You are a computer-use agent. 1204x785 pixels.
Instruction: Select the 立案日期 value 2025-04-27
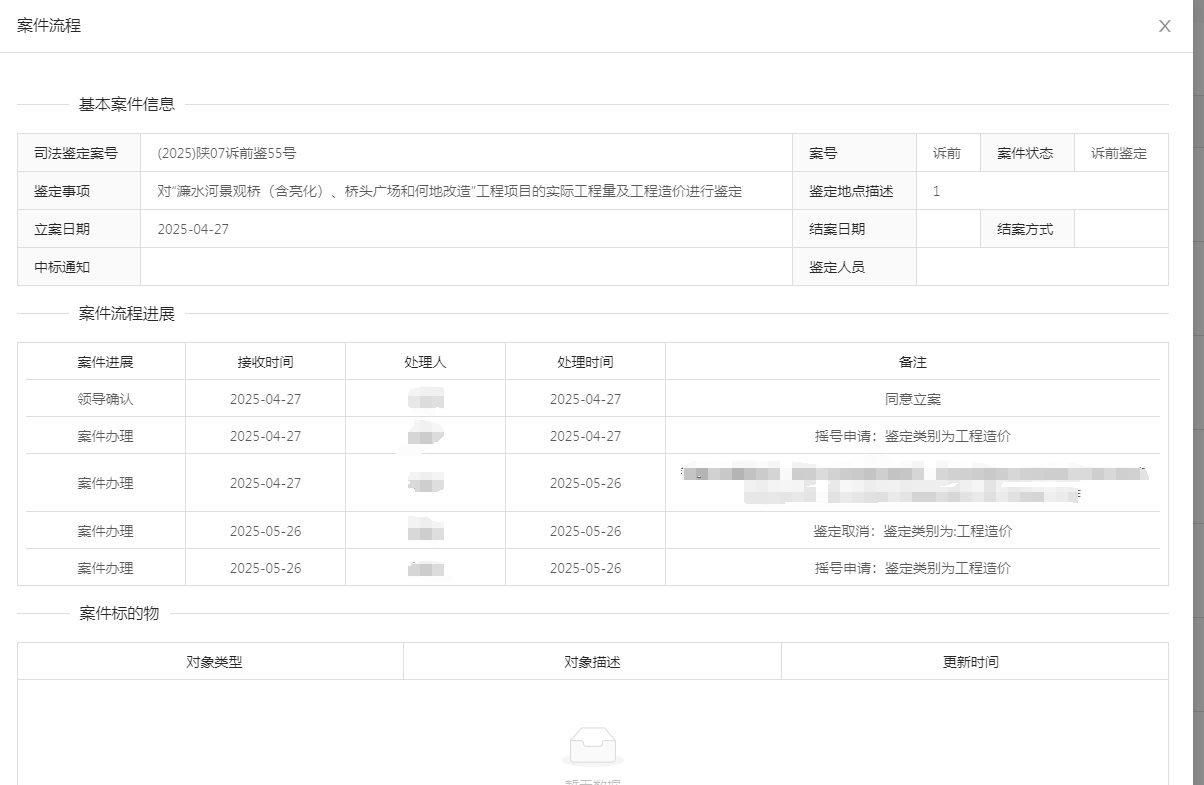click(193, 229)
